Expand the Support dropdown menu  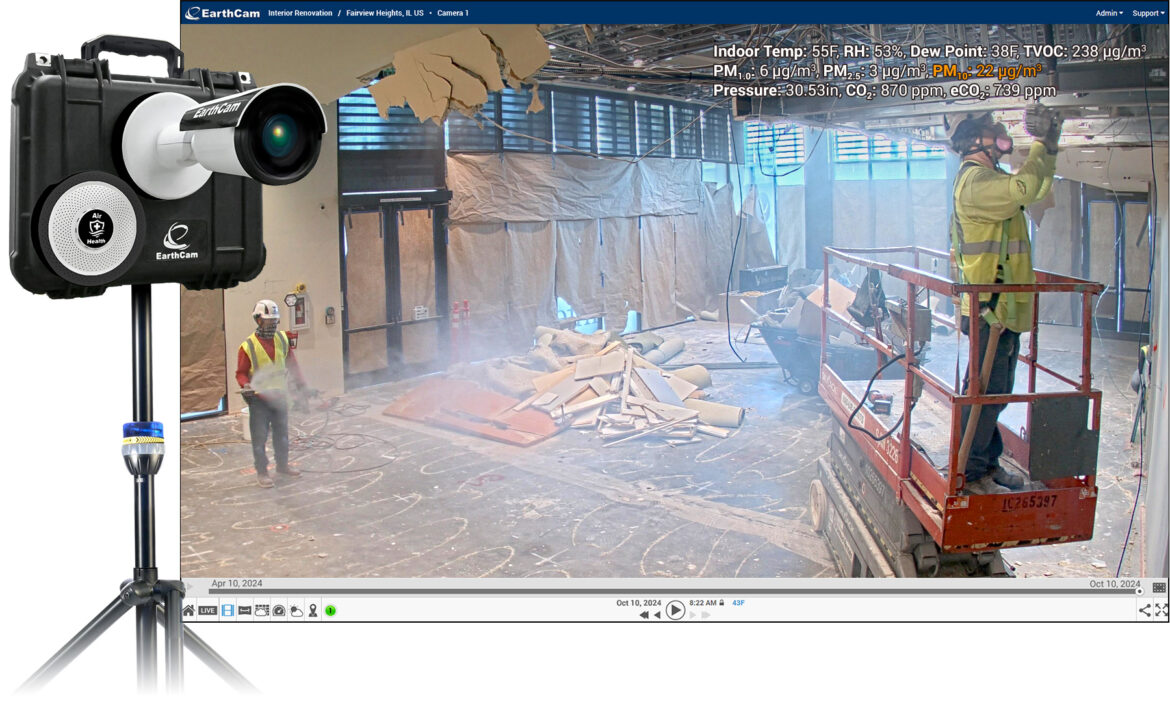1148,13
